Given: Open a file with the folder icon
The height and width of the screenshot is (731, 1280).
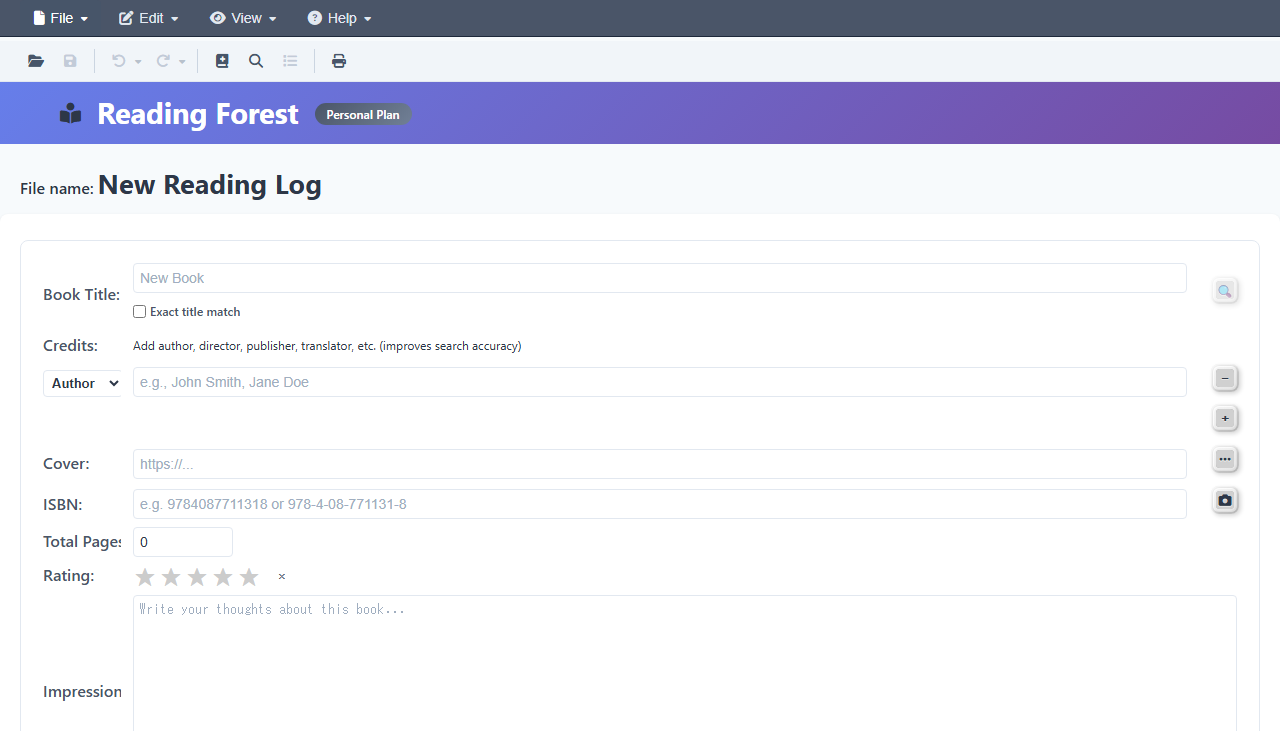Looking at the screenshot, I should tap(36, 61).
